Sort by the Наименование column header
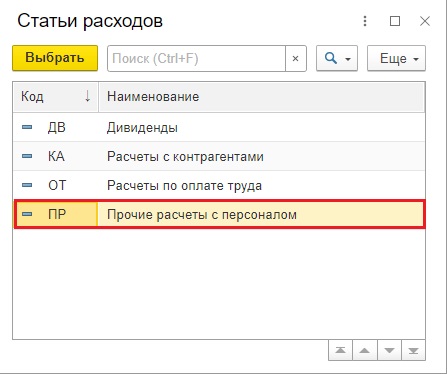447x374 pixels. [262, 97]
